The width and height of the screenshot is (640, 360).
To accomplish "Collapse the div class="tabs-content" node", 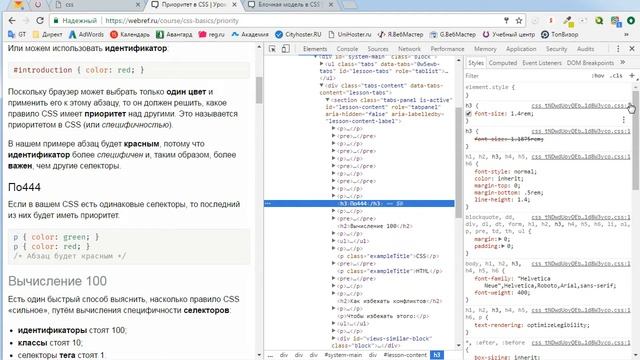I will coord(322,85).
